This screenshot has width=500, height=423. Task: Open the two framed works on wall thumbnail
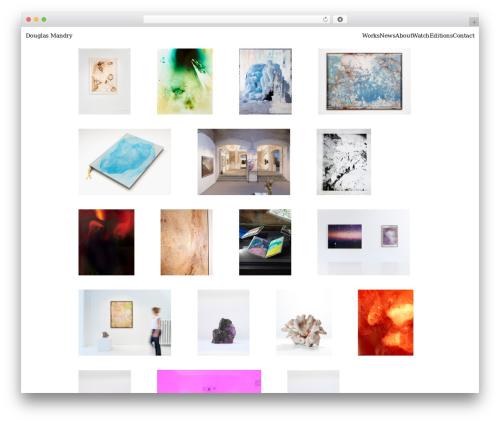point(363,242)
